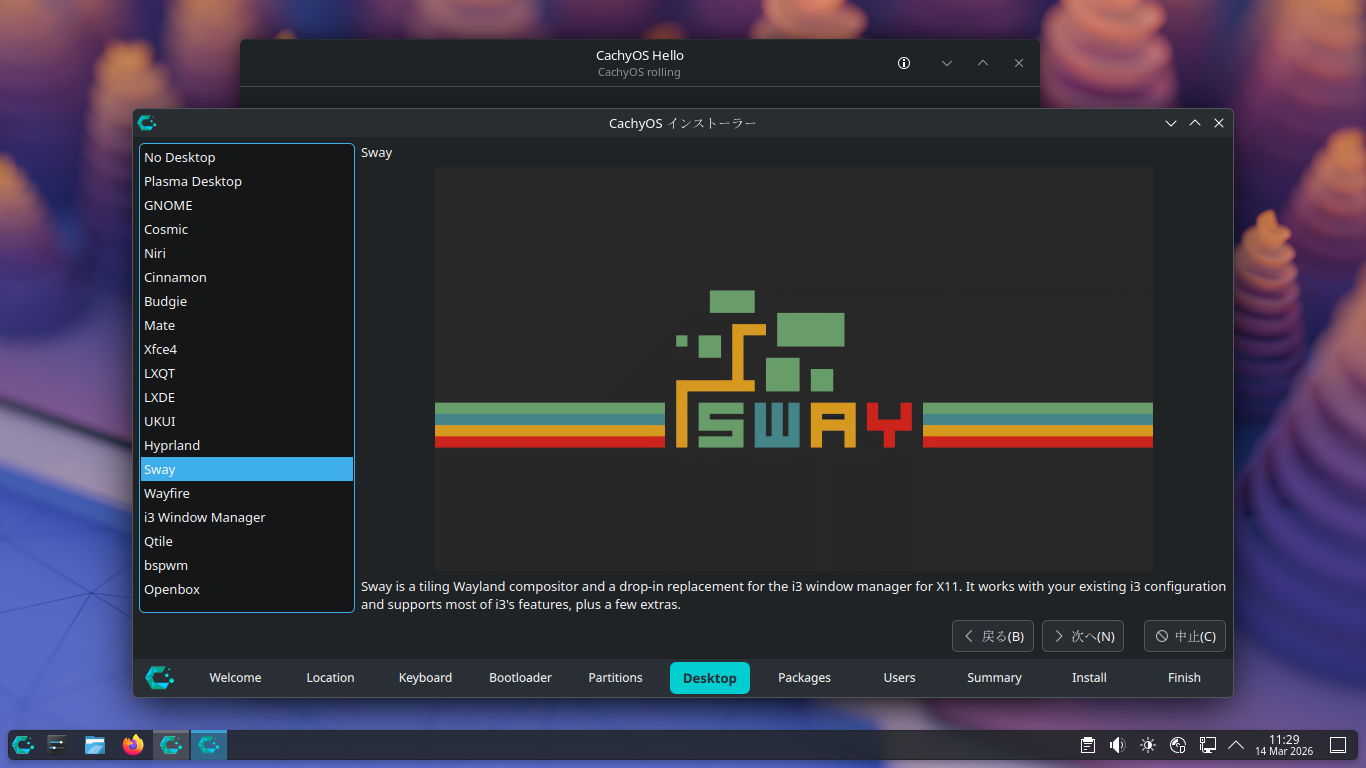
Task: Select "LXDE" in the desktop list
Action: point(247,397)
